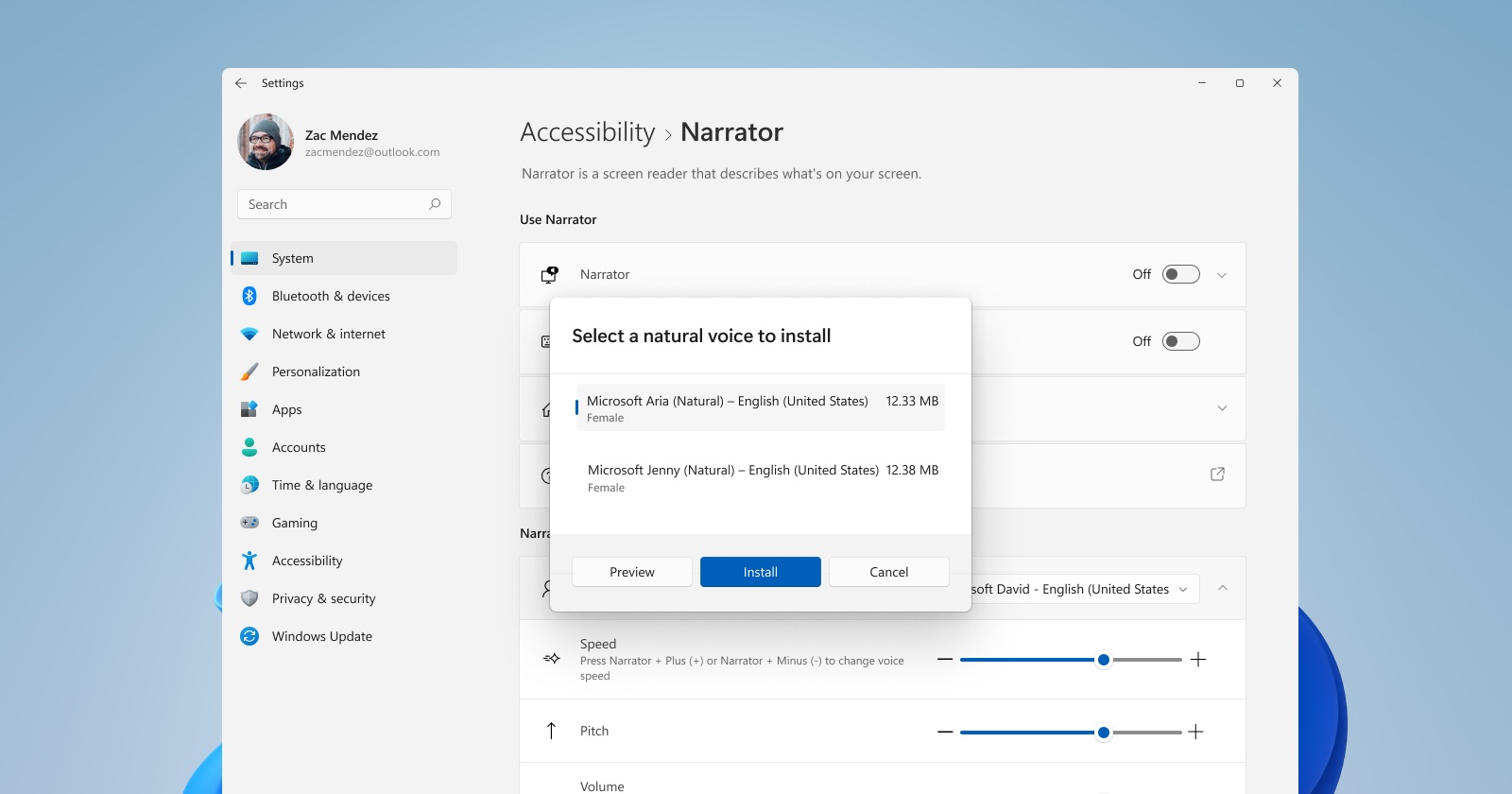The width and height of the screenshot is (1512, 794).
Task: Go to Gaming settings
Action: [344, 523]
